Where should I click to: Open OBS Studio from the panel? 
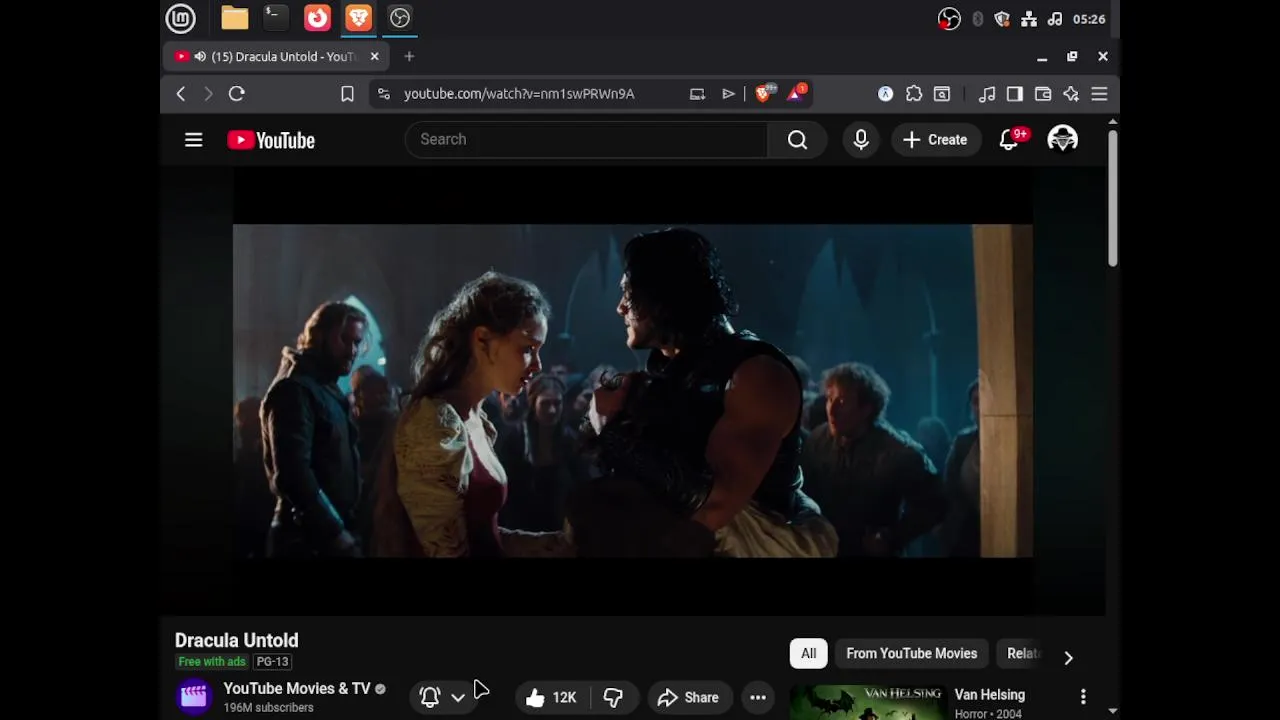400,18
